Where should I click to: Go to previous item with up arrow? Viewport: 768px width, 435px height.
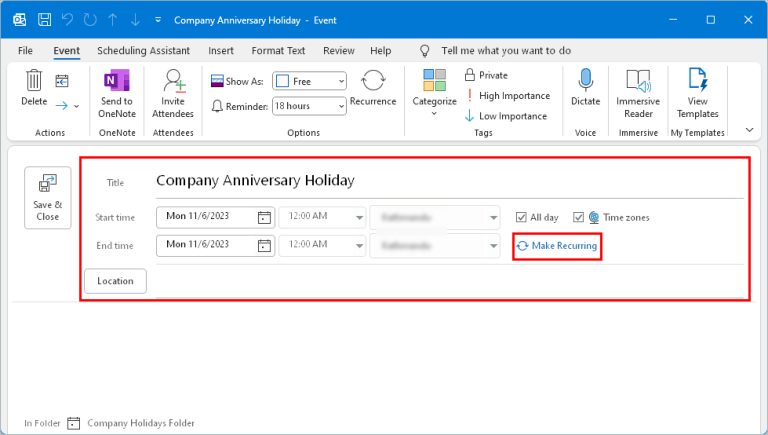(x=113, y=20)
